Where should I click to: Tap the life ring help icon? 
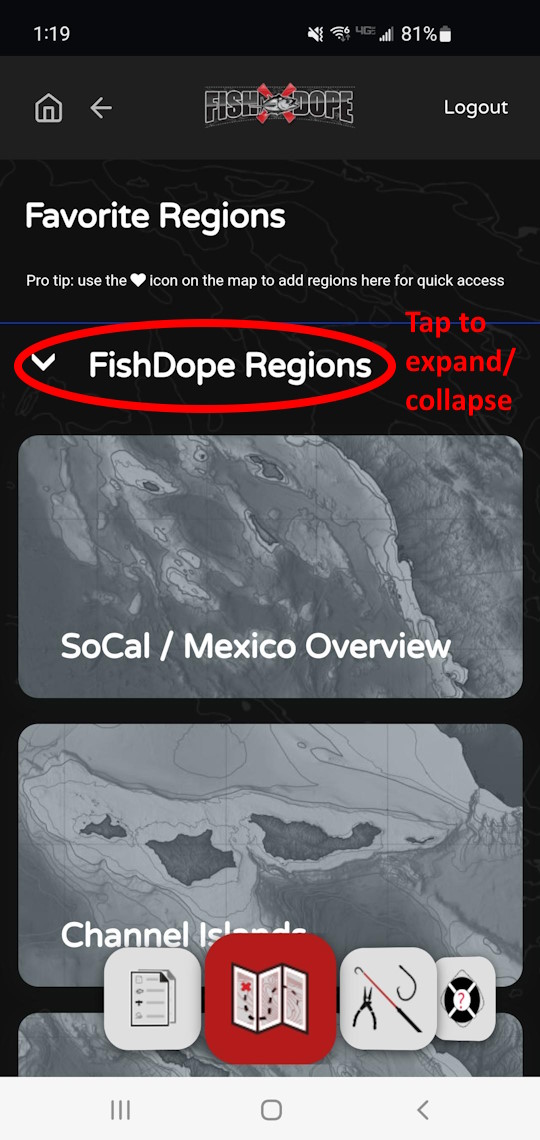[x=465, y=998]
